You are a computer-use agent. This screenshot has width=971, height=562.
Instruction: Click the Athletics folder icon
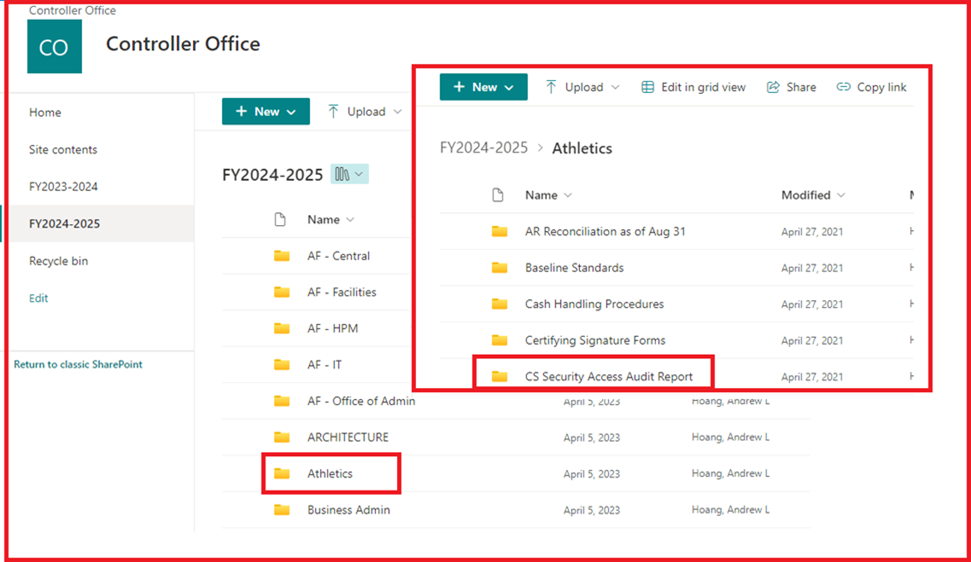[x=282, y=474]
